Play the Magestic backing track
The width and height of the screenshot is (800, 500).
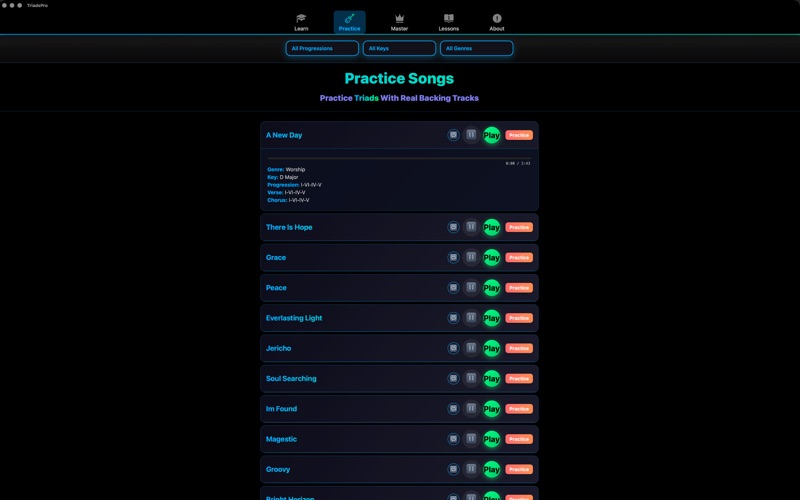(492, 439)
